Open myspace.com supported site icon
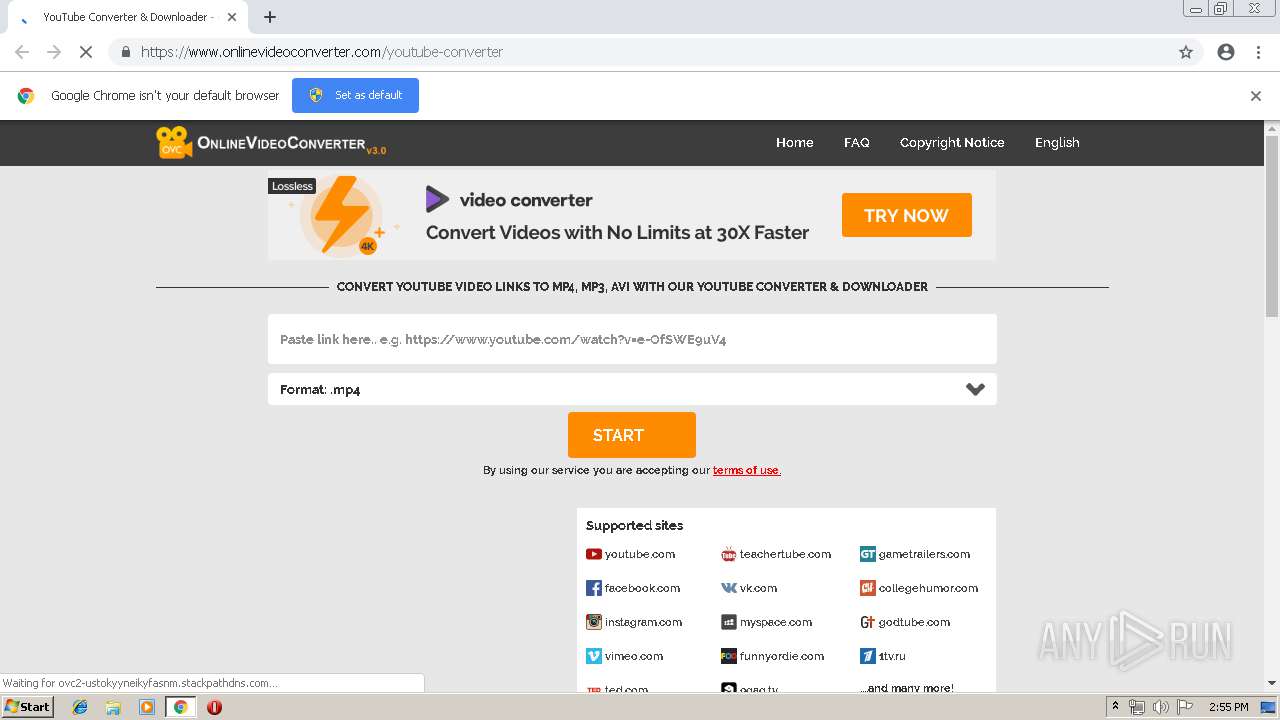This screenshot has width=1280, height=720. point(729,622)
